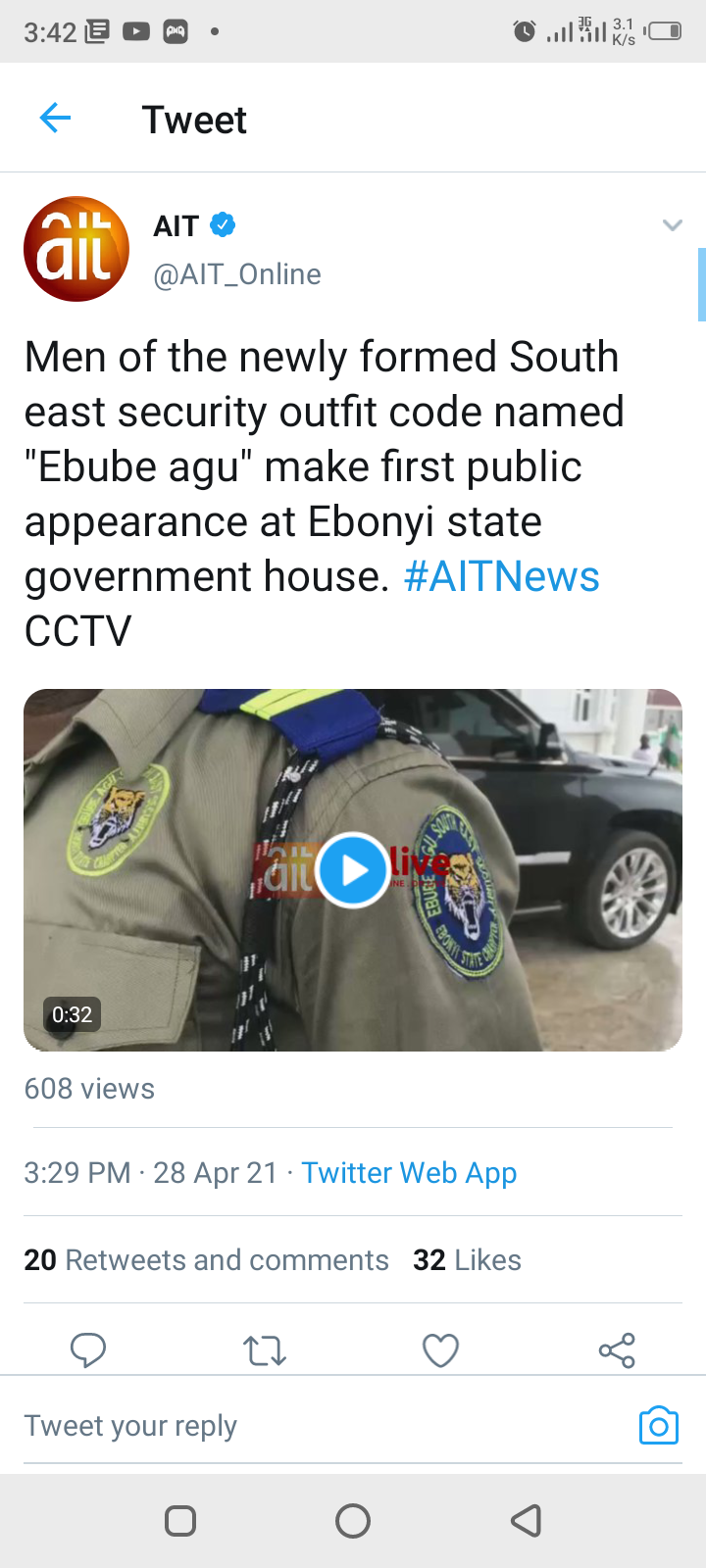Open the Twitter Web App link
The image size is (706, 1568).
[409, 1173]
